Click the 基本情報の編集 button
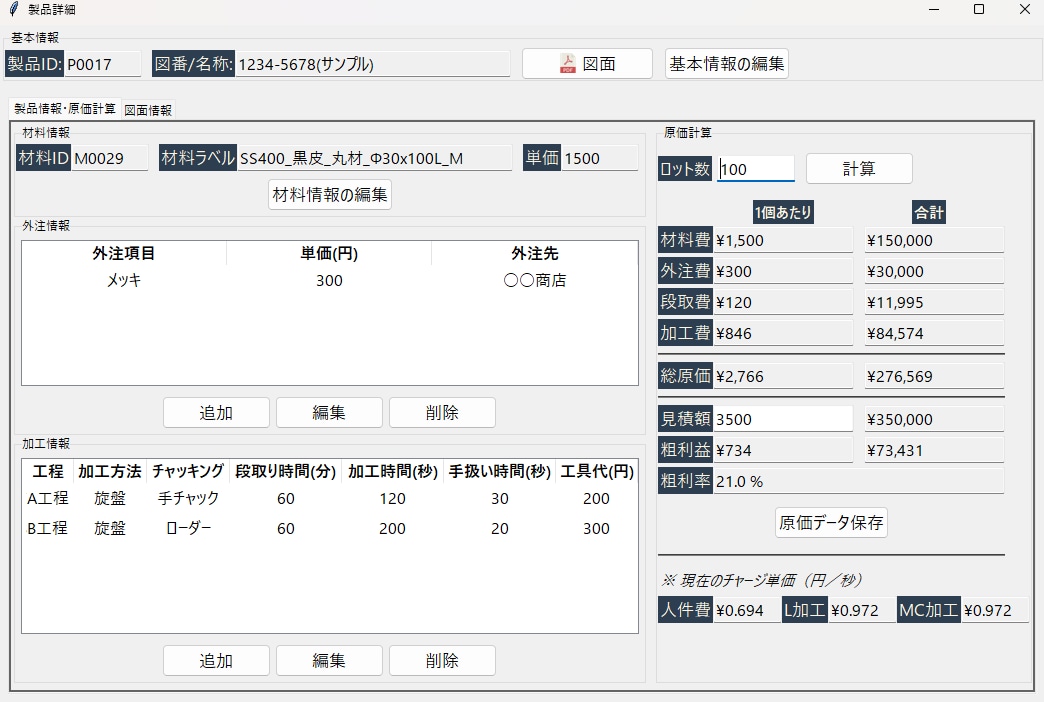The width and height of the screenshot is (1044, 702). tap(726, 64)
